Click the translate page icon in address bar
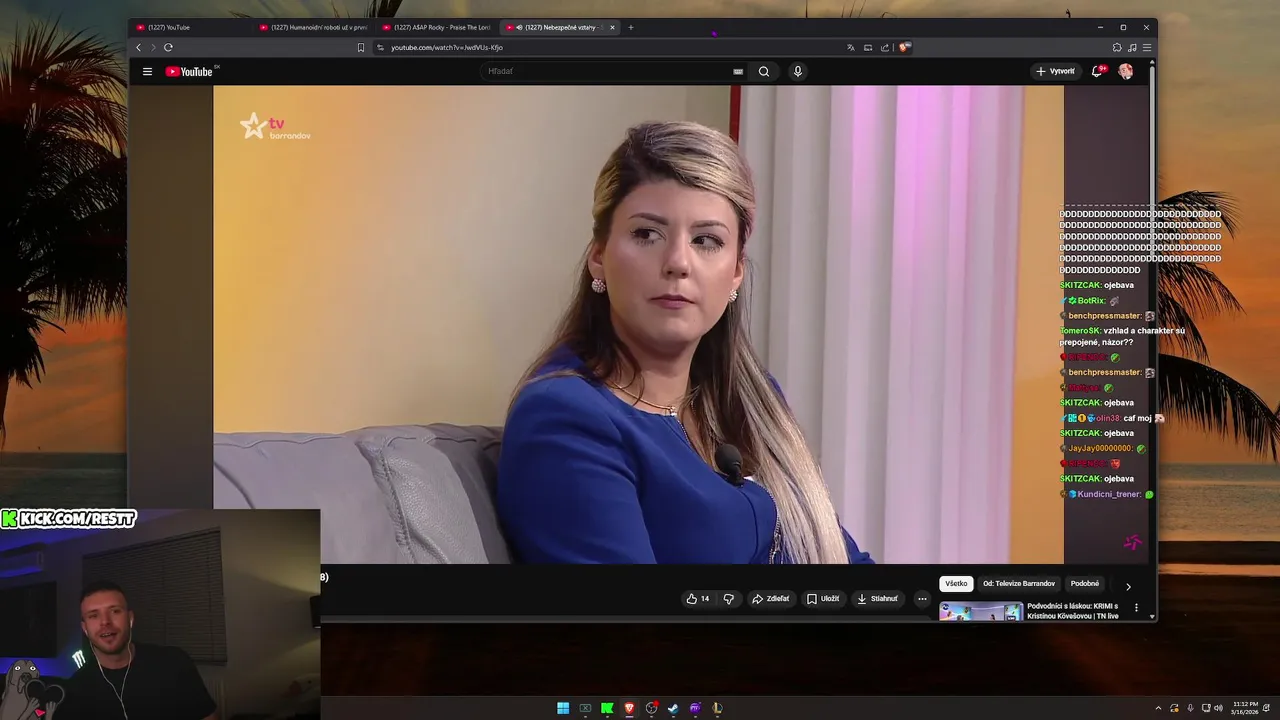 [851, 47]
